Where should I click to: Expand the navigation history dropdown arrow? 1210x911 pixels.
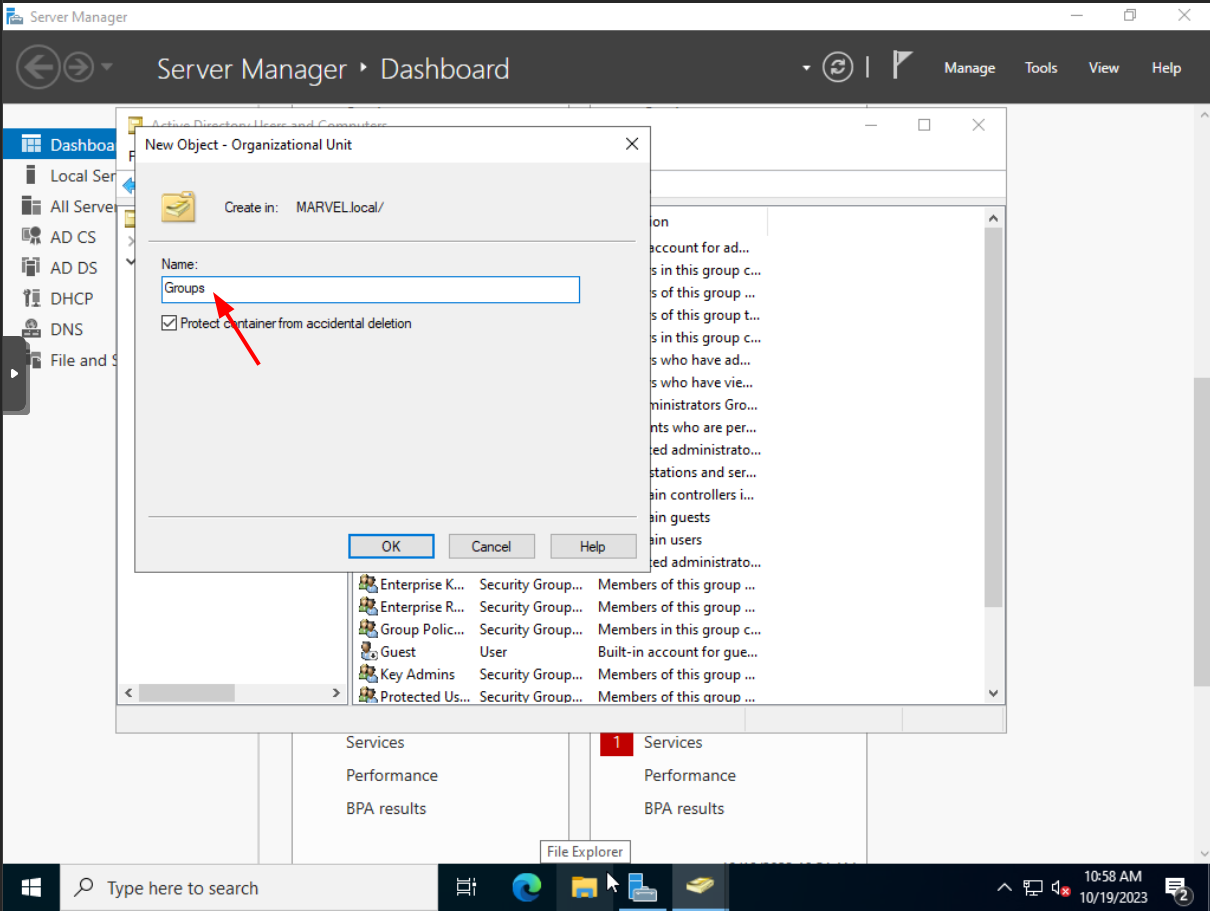[107, 67]
